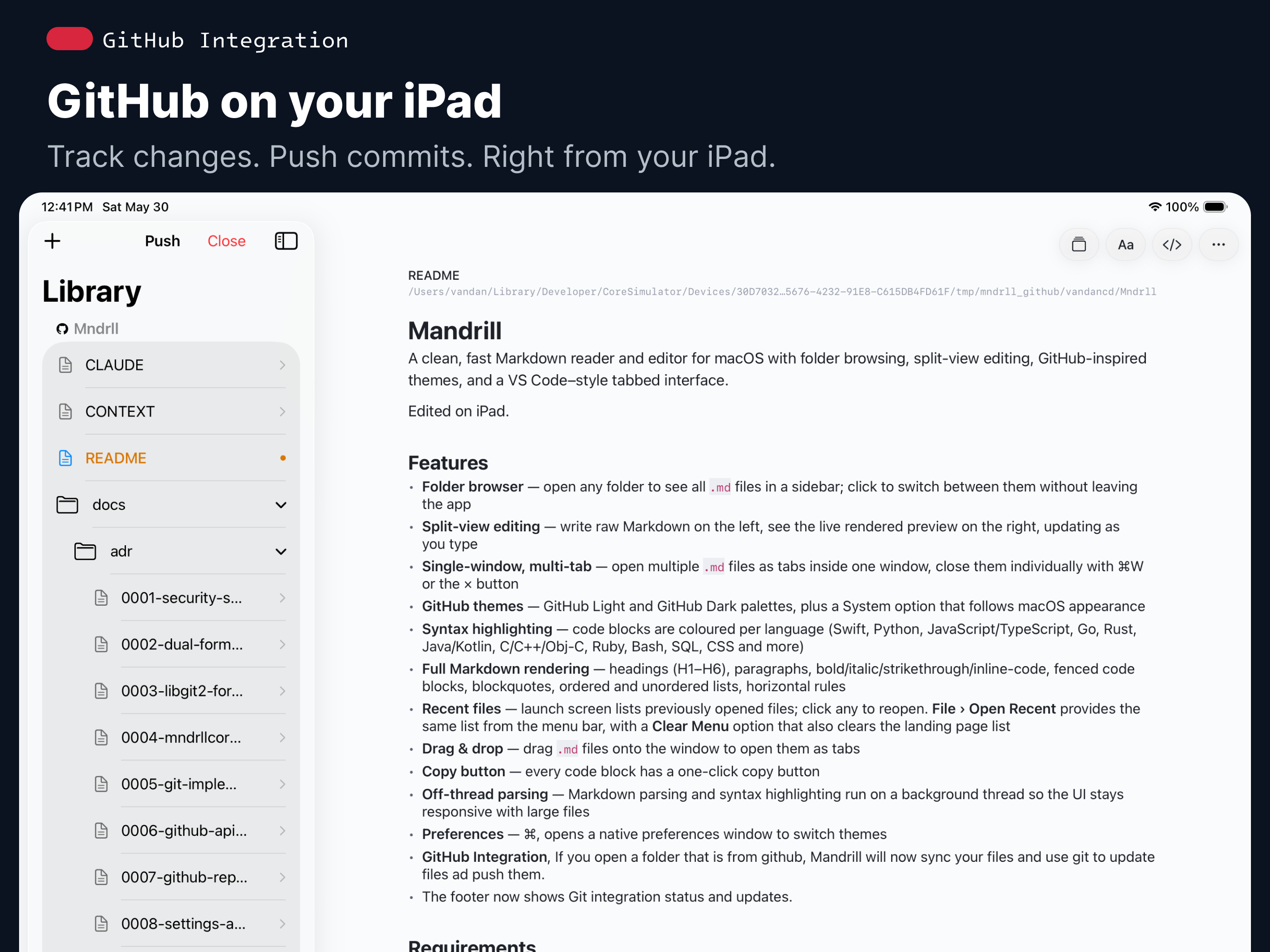Open 0005-git-imple... file
The height and width of the screenshot is (952, 1270).
171,784
